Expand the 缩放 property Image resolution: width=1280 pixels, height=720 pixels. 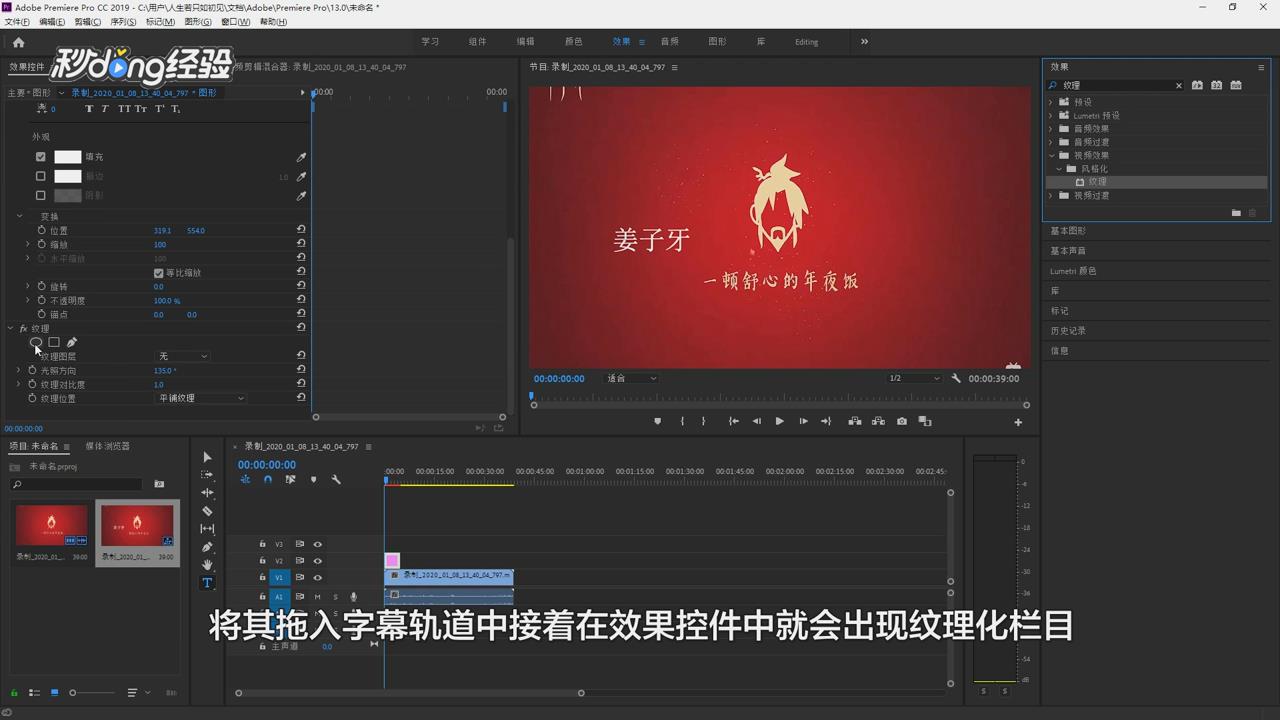28,244
